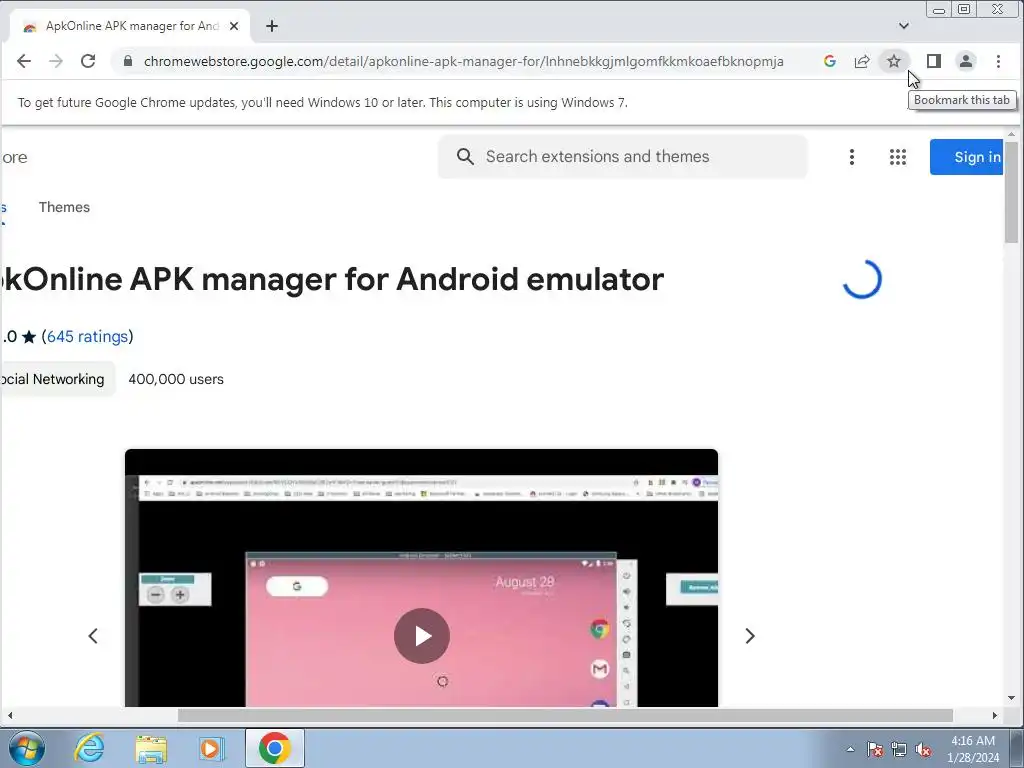This screenshot has height=768, width=1024.
Task: Click the extension title heading
Action: [x=332, y=280]
